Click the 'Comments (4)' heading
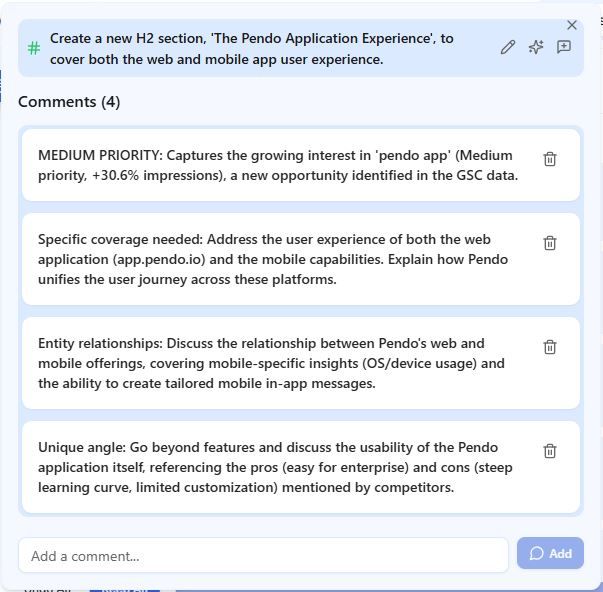The image size is (603, 592). [69, 102]
